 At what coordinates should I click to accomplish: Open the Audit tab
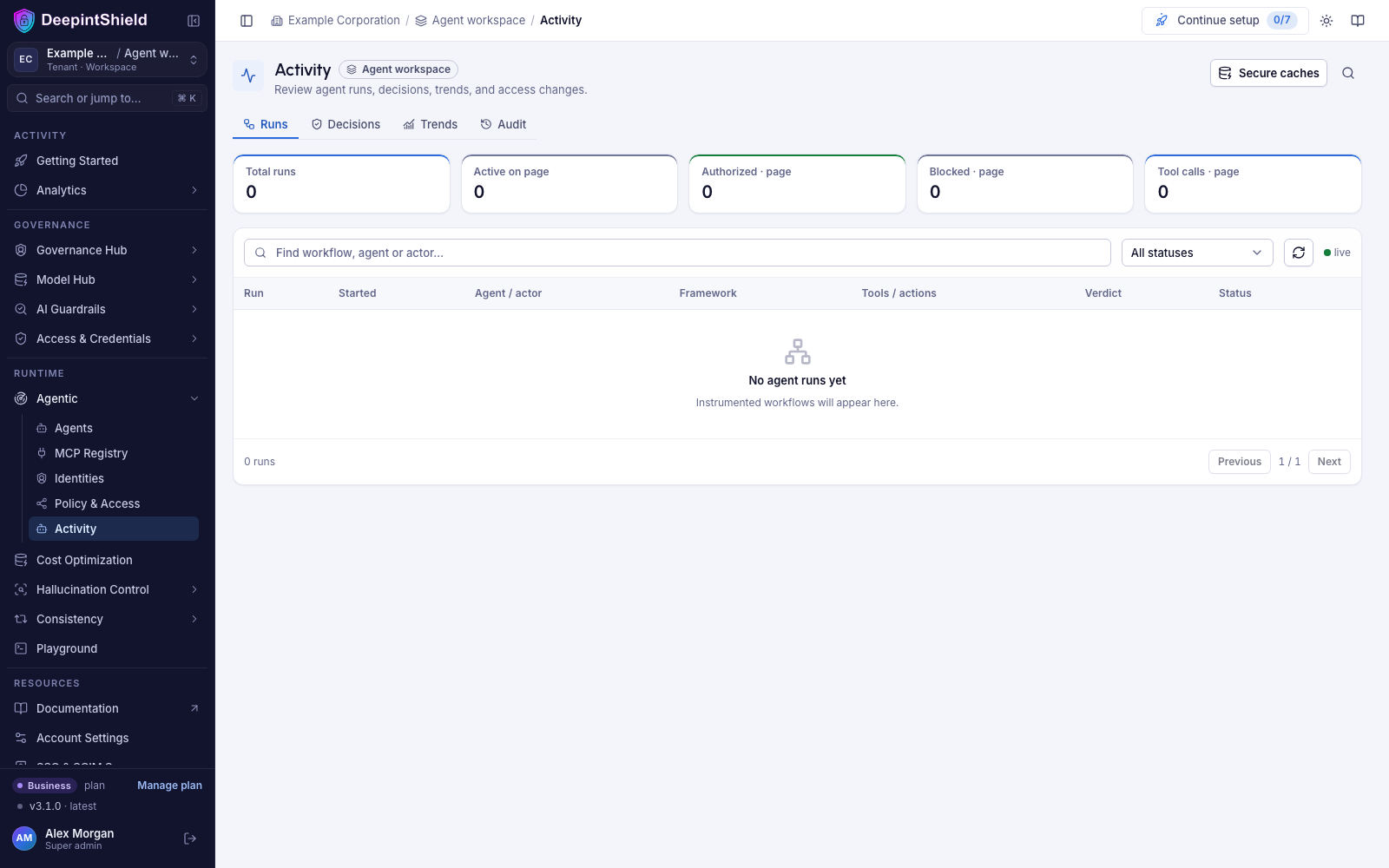pos(504,124)
